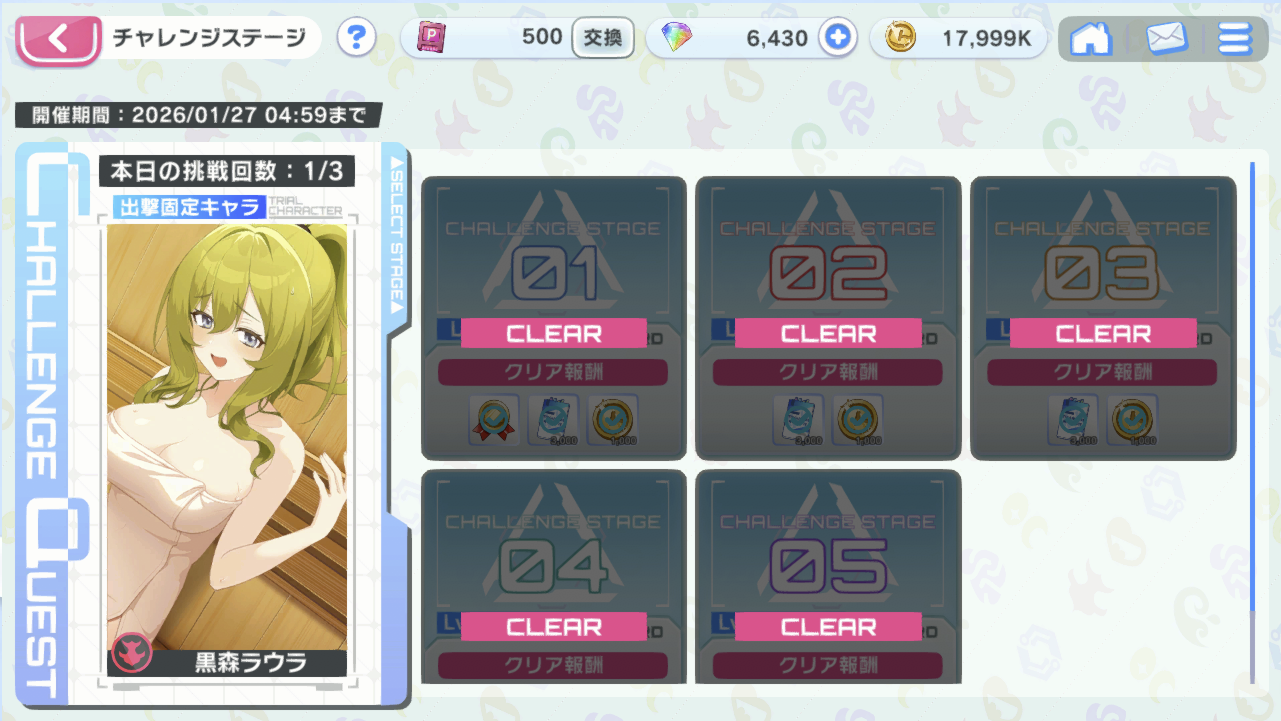Click the クリア報酬 bar in stage 03
This screenshot has height=721, width=1281.
tap(1102, 372)
